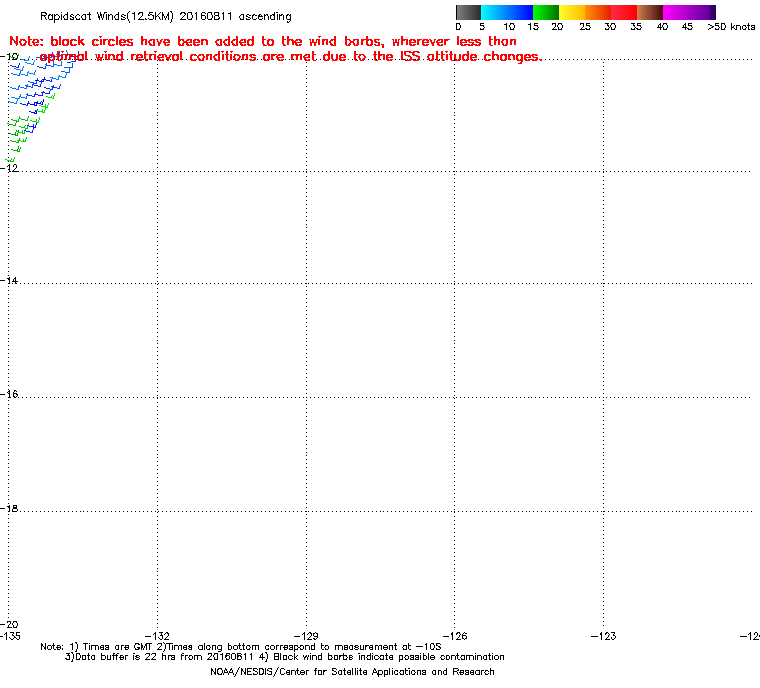Click the red 'optimal wind retrieval conditions' line

click(291, 57)
